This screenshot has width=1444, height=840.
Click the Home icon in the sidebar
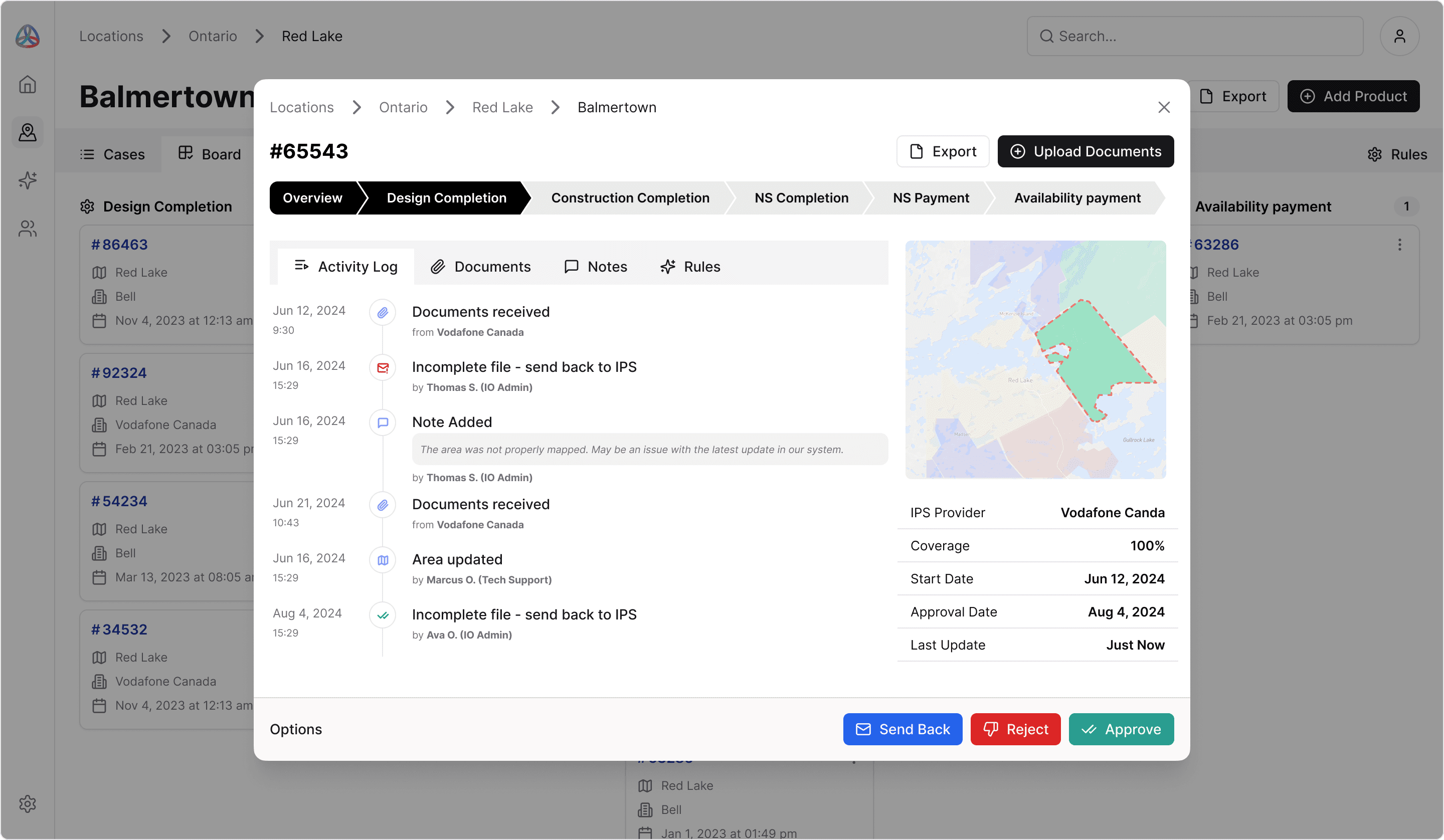pos(27,84)
